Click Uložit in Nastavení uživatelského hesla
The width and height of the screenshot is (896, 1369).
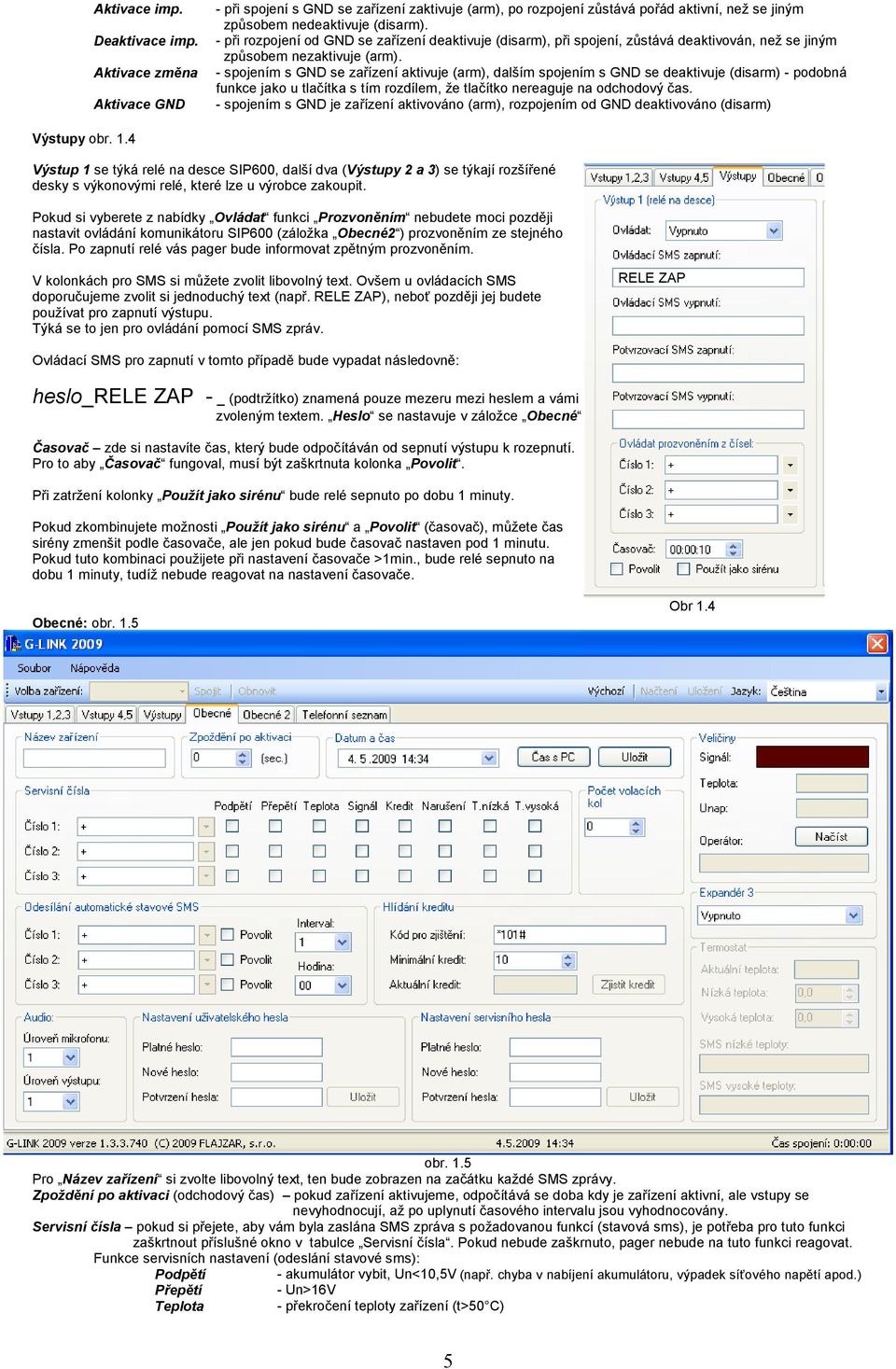[x=363, y=1097]
